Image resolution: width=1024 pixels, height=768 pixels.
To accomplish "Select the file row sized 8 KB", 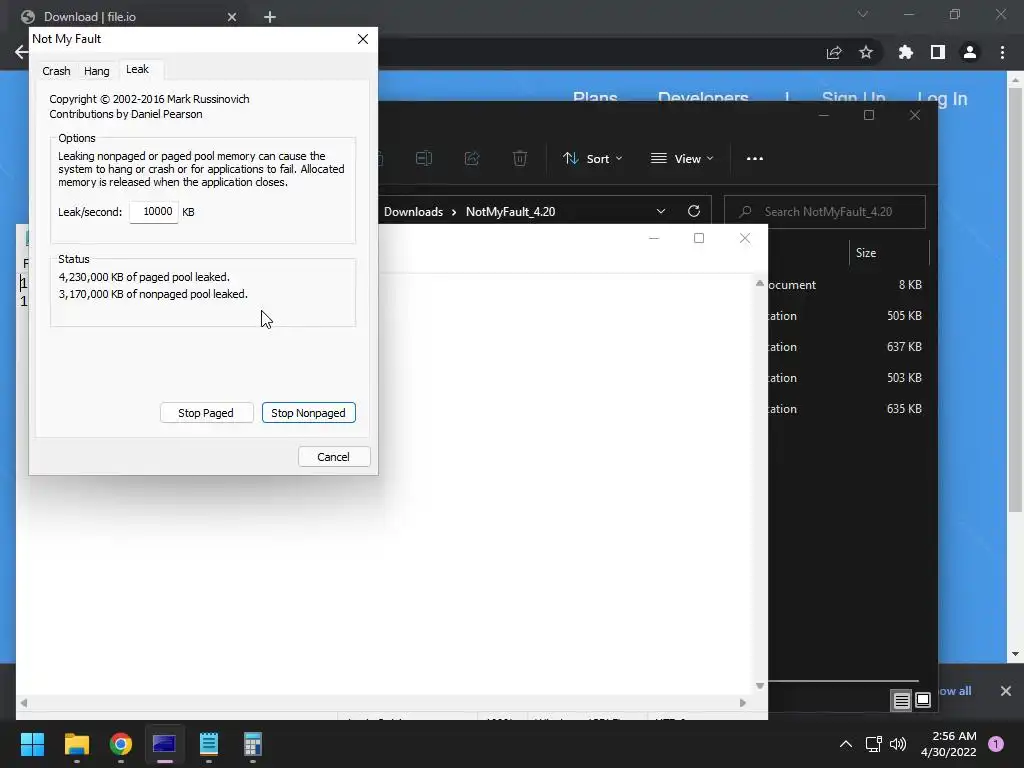I will coord(847,285).
